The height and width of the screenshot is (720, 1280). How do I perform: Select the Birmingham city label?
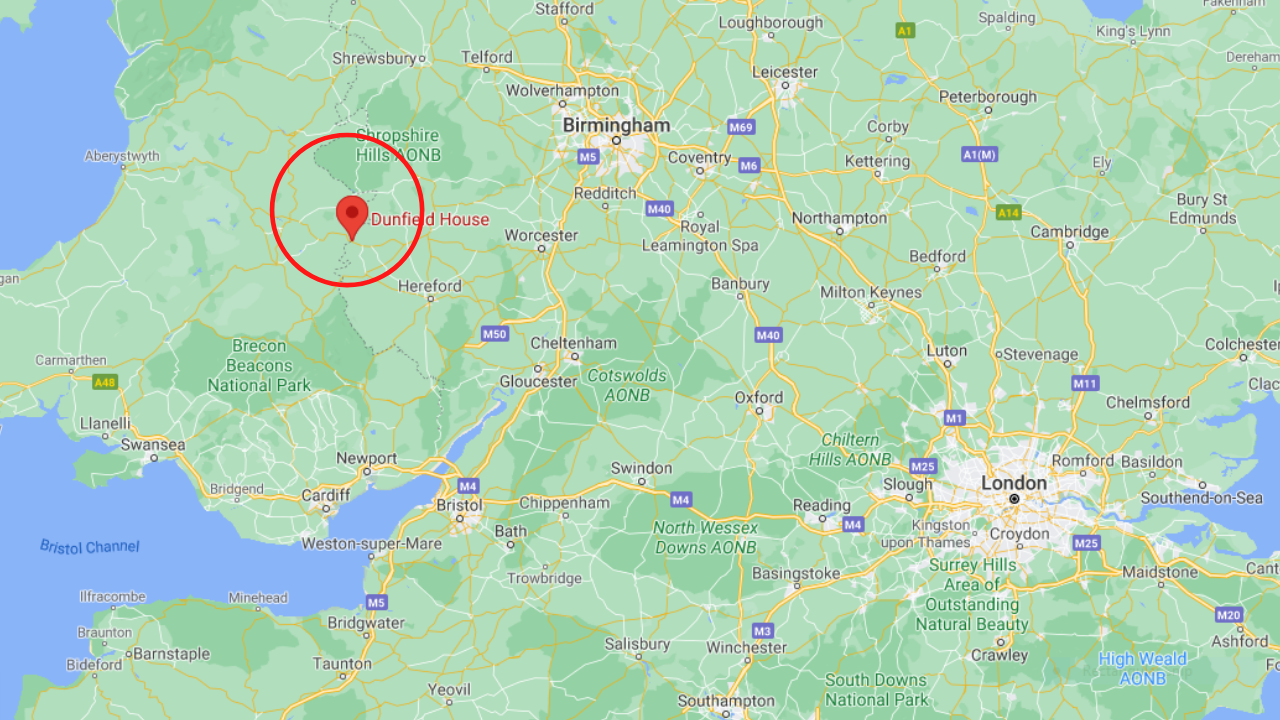click(616, 126)
